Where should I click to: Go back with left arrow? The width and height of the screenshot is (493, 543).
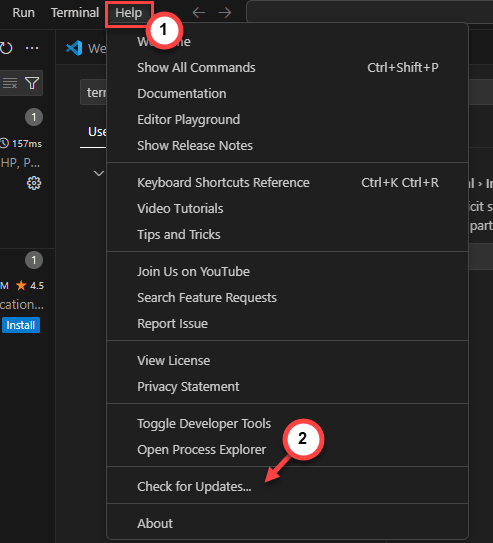coord(199,13)
